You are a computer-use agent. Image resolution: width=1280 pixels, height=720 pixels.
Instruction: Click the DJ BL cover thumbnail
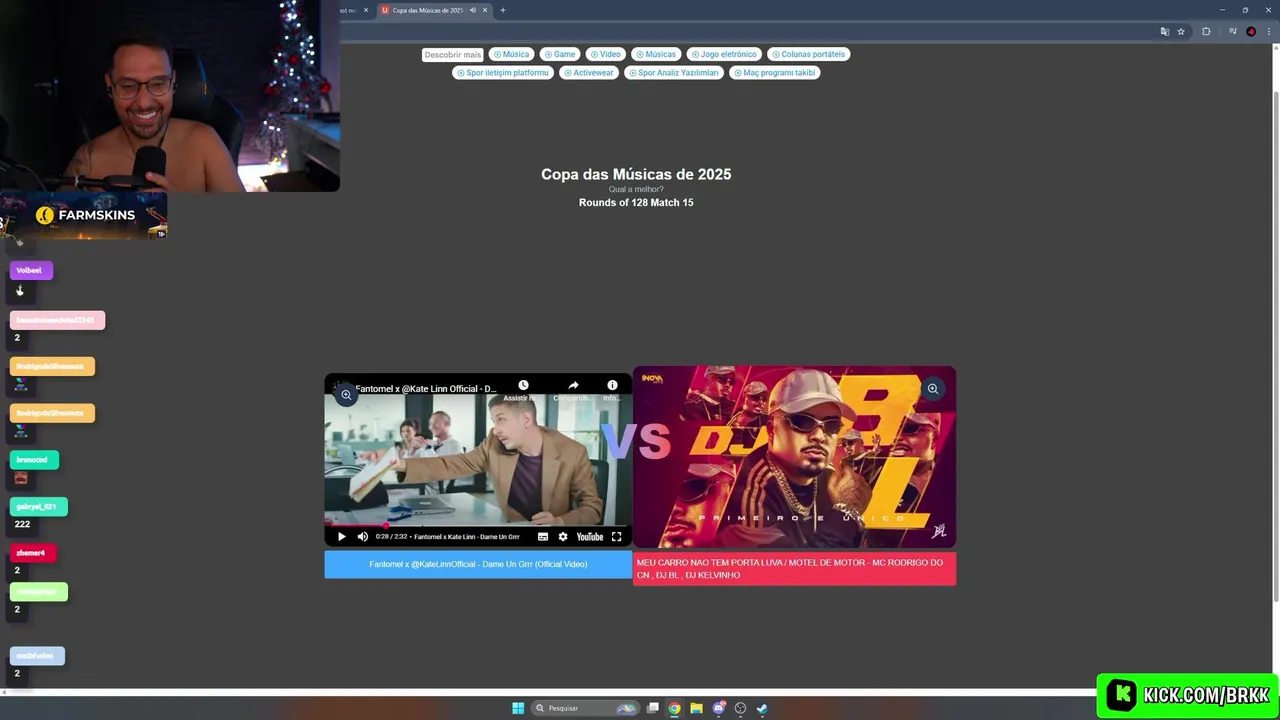tap(794, 457)
